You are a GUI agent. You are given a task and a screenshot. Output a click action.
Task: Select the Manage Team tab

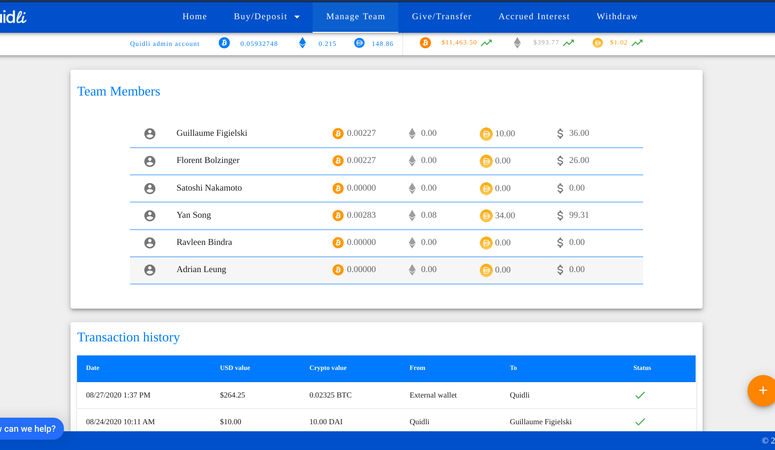pyautogui.click(x=355, y=16)
